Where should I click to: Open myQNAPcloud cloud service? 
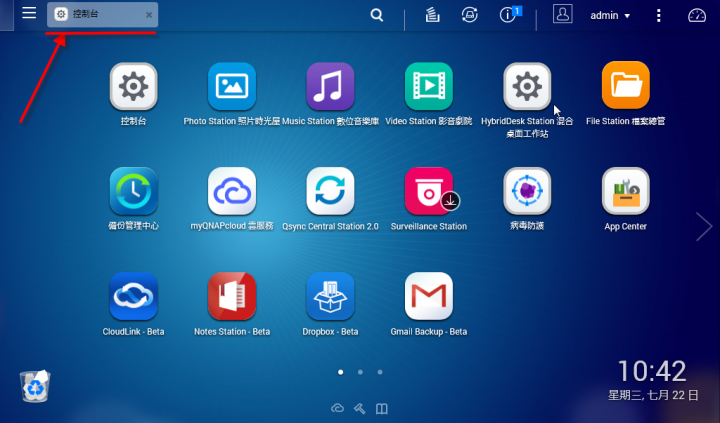(232, 191)
